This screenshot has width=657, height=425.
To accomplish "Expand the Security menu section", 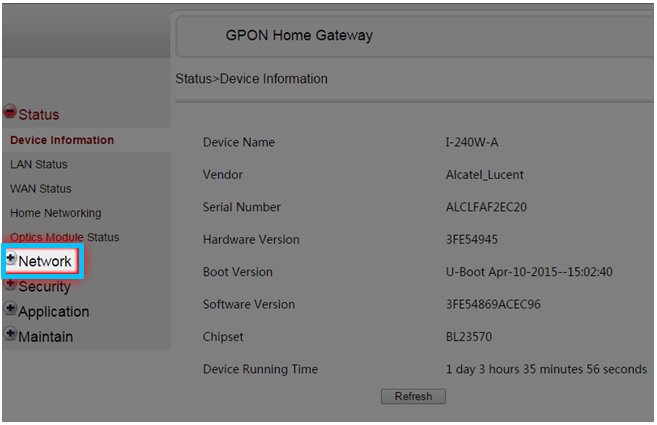I will coord(44,287).
